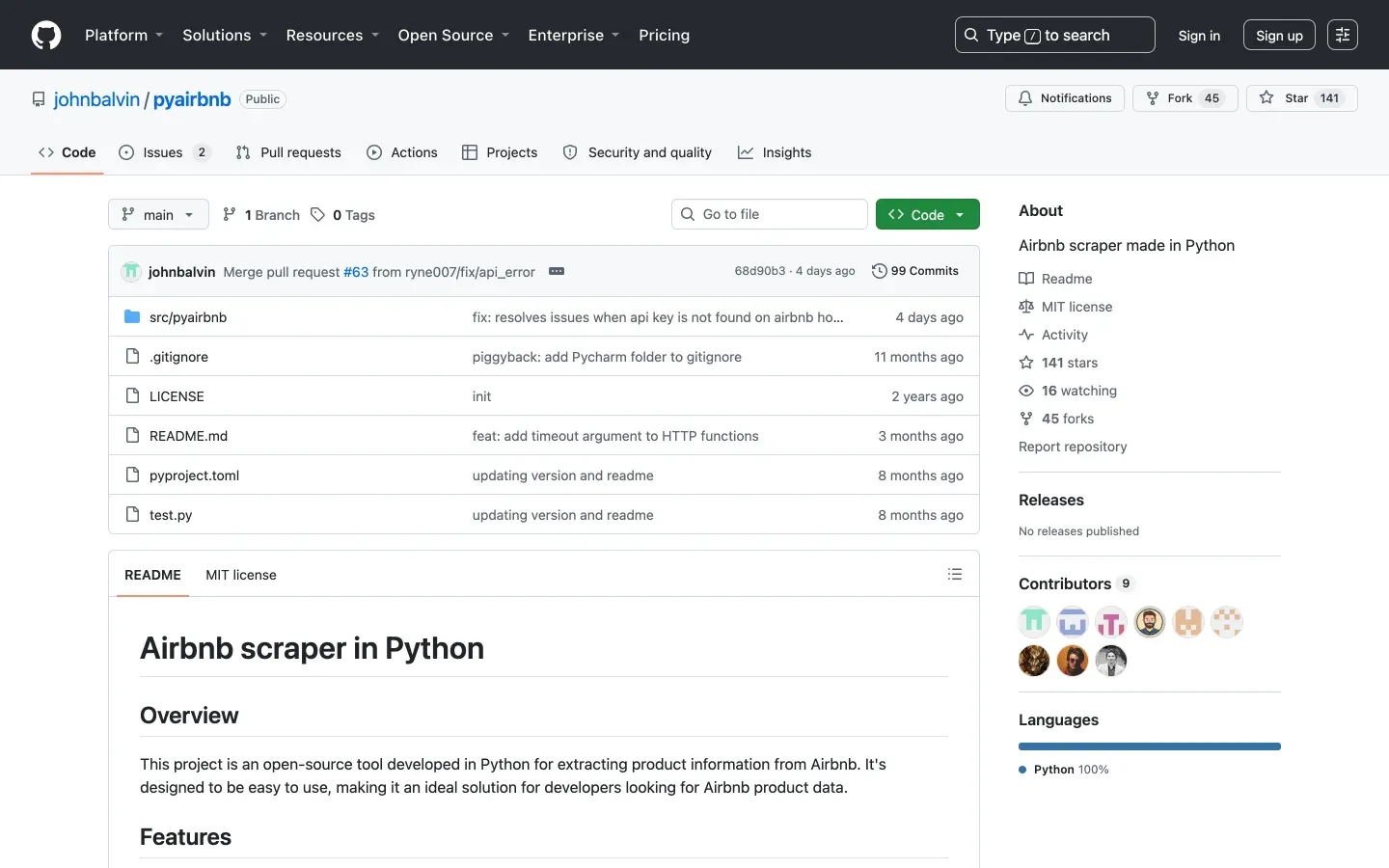Open the Contributors 9 heading link
The height and width of the screenshot is (868, 1389).
coord(1076,583)
